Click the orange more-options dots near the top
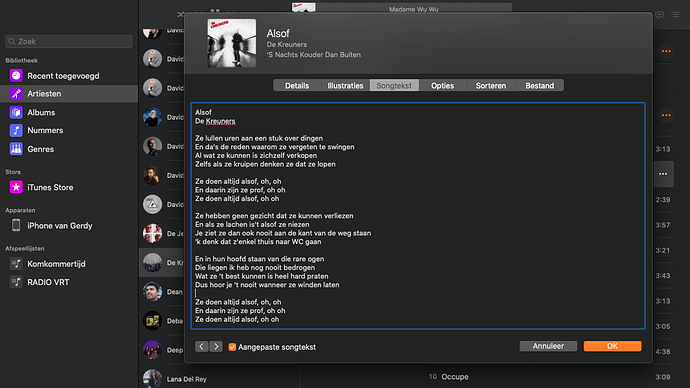690x388 pixels. [666, 51]
